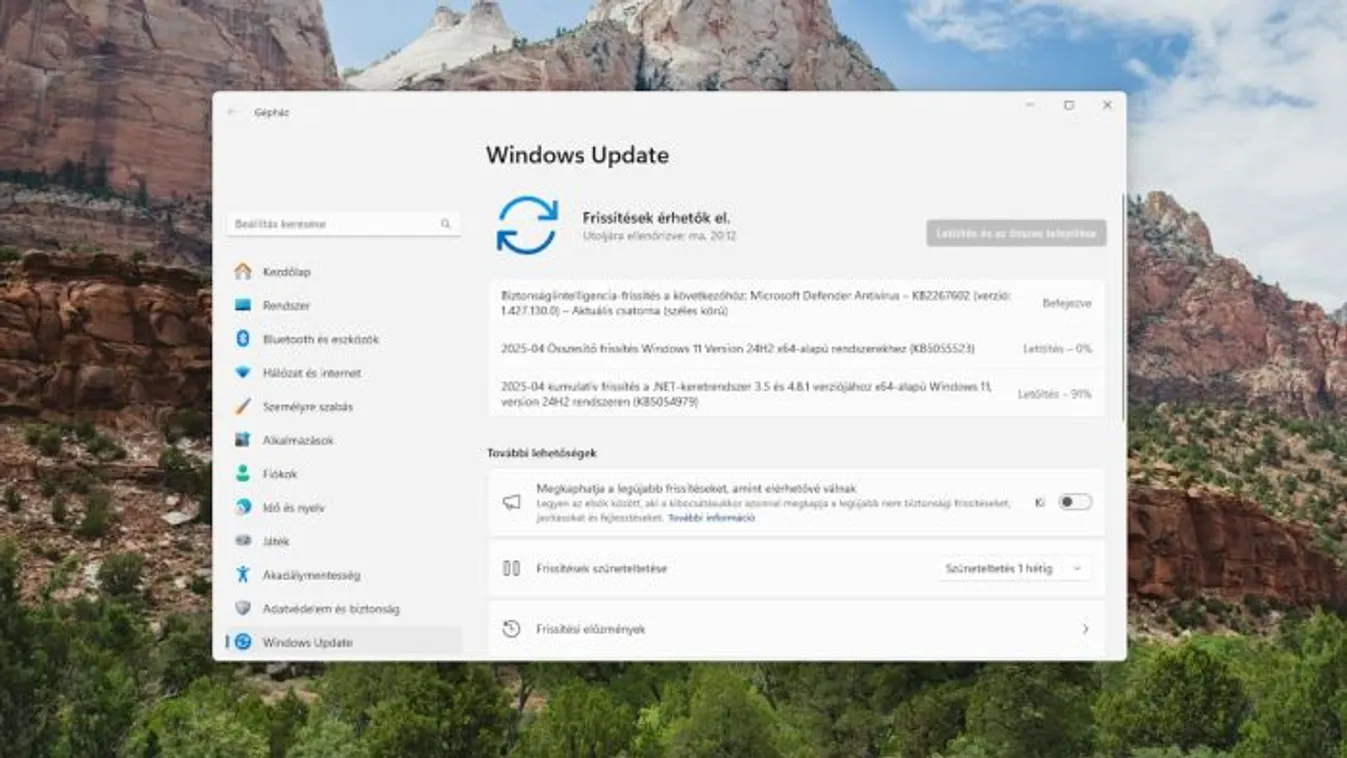This screenshot has width=1347, height=758.
Task: Click the Bluetooth icon in the sidebar
Action: tap(243, 339)
